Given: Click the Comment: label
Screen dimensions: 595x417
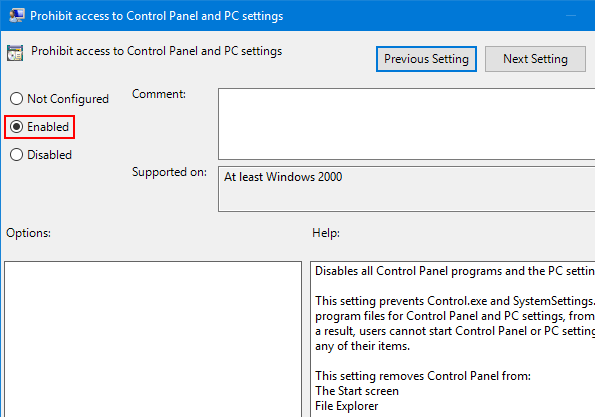Looking at the screenshot, I should coord(159,94).
